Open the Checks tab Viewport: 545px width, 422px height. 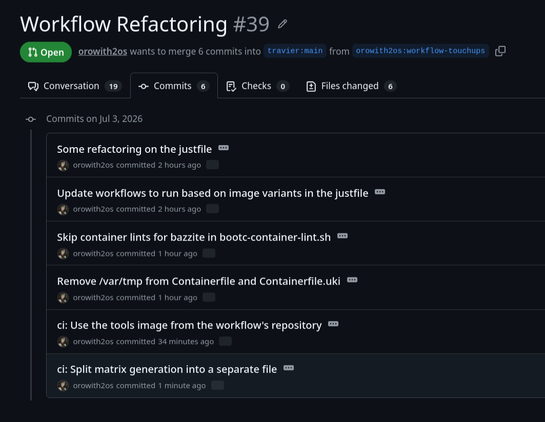pyautogui.click(x=257, y=86)
